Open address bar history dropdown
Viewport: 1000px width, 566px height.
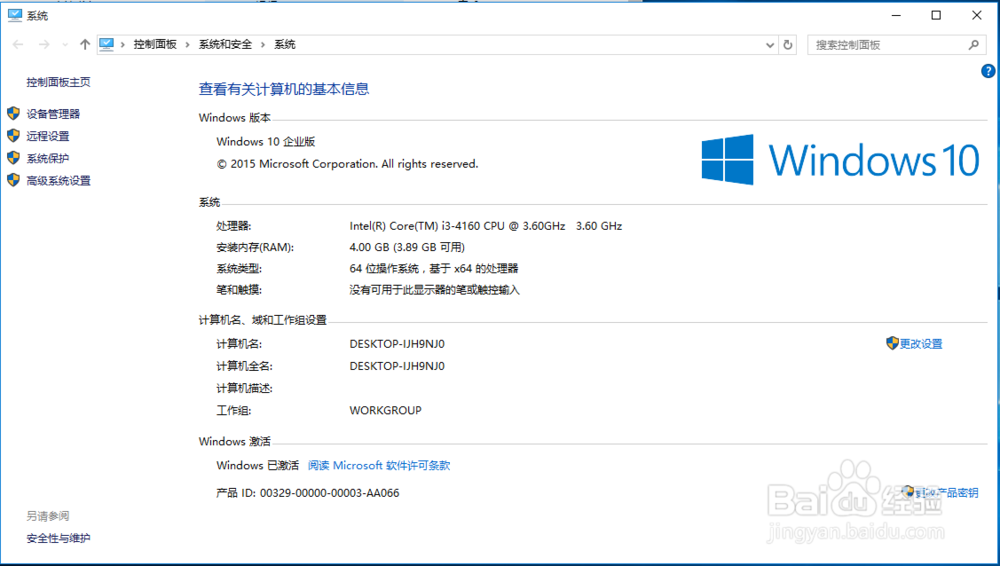770,45
